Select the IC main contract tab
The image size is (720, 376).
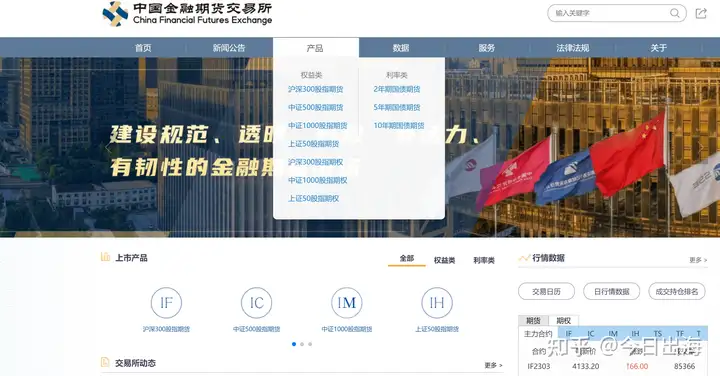click(591, 334)
